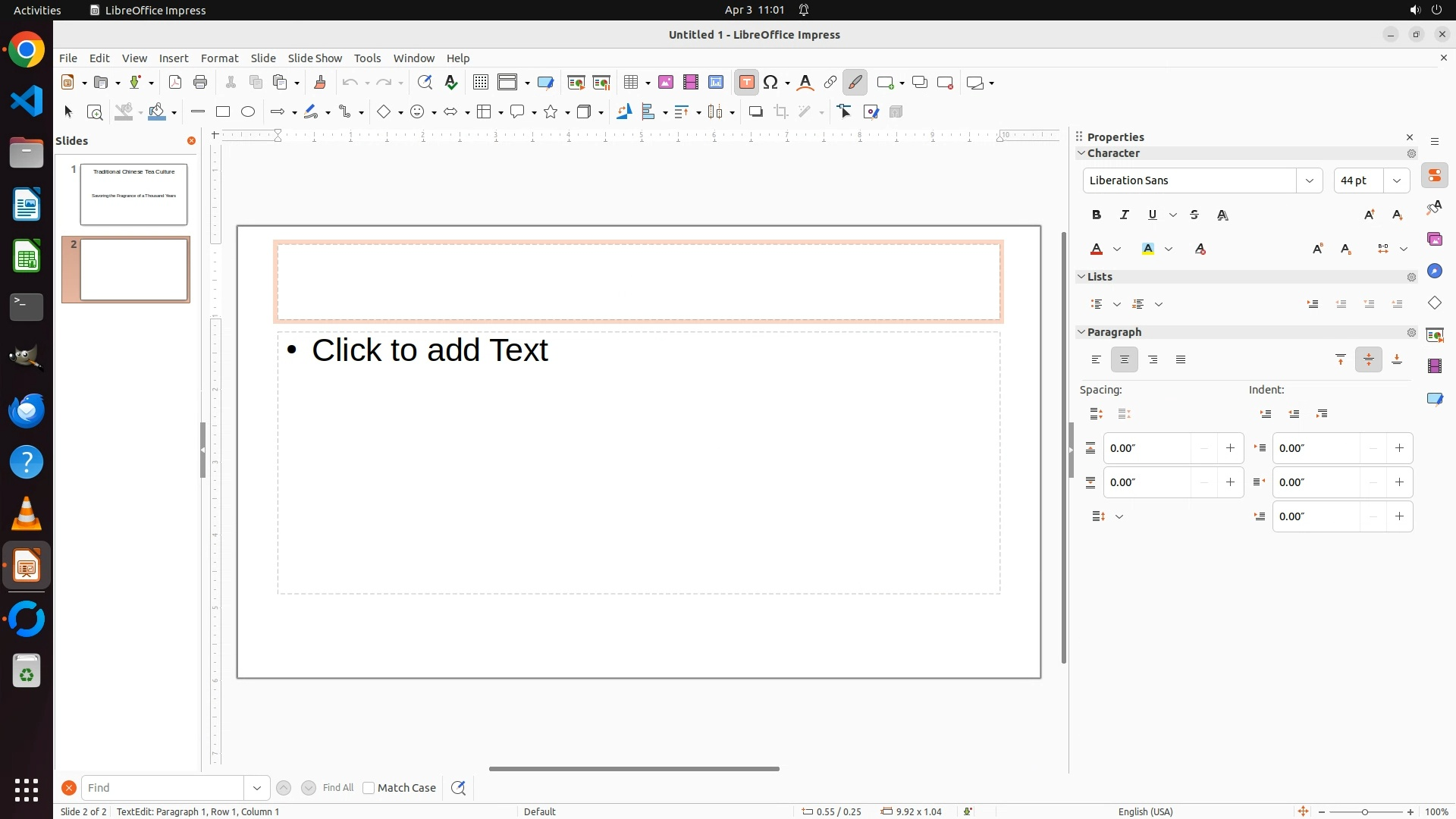Image resolution: width=1456 pixels, height=819 pixels.
Task: Enable the Match Case checkbox
Action: tap(369, 788)
